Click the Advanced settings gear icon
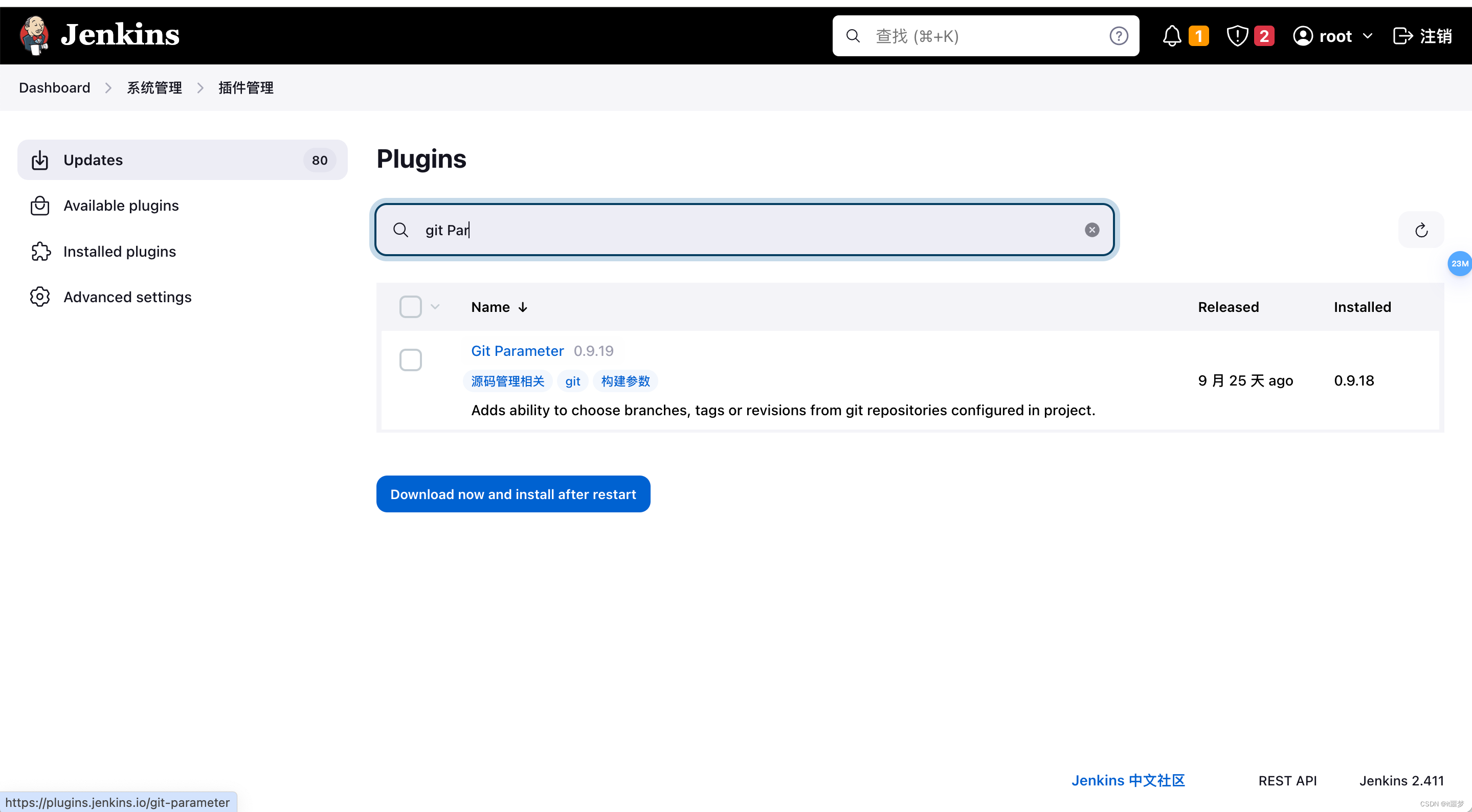 pos(40,297)
